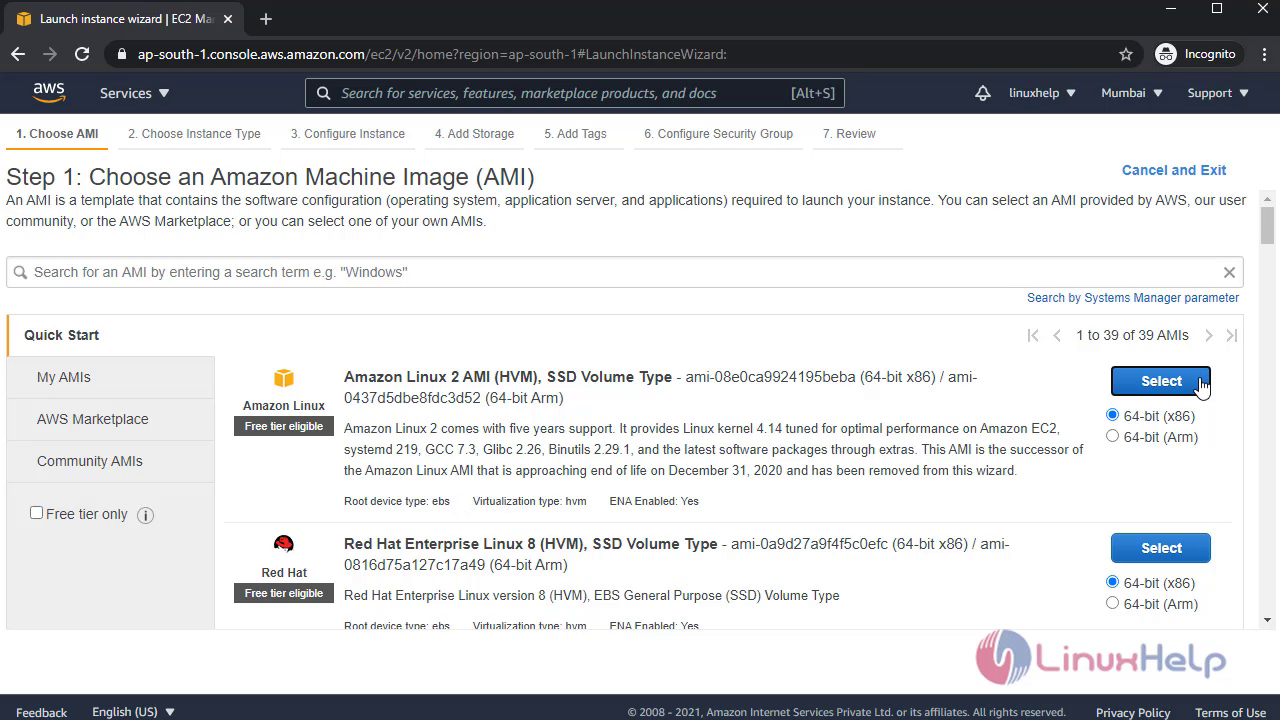The width and height of the screenshot is (1280, 720).
Task: Click the AWS services search bar
Action: 575,93
